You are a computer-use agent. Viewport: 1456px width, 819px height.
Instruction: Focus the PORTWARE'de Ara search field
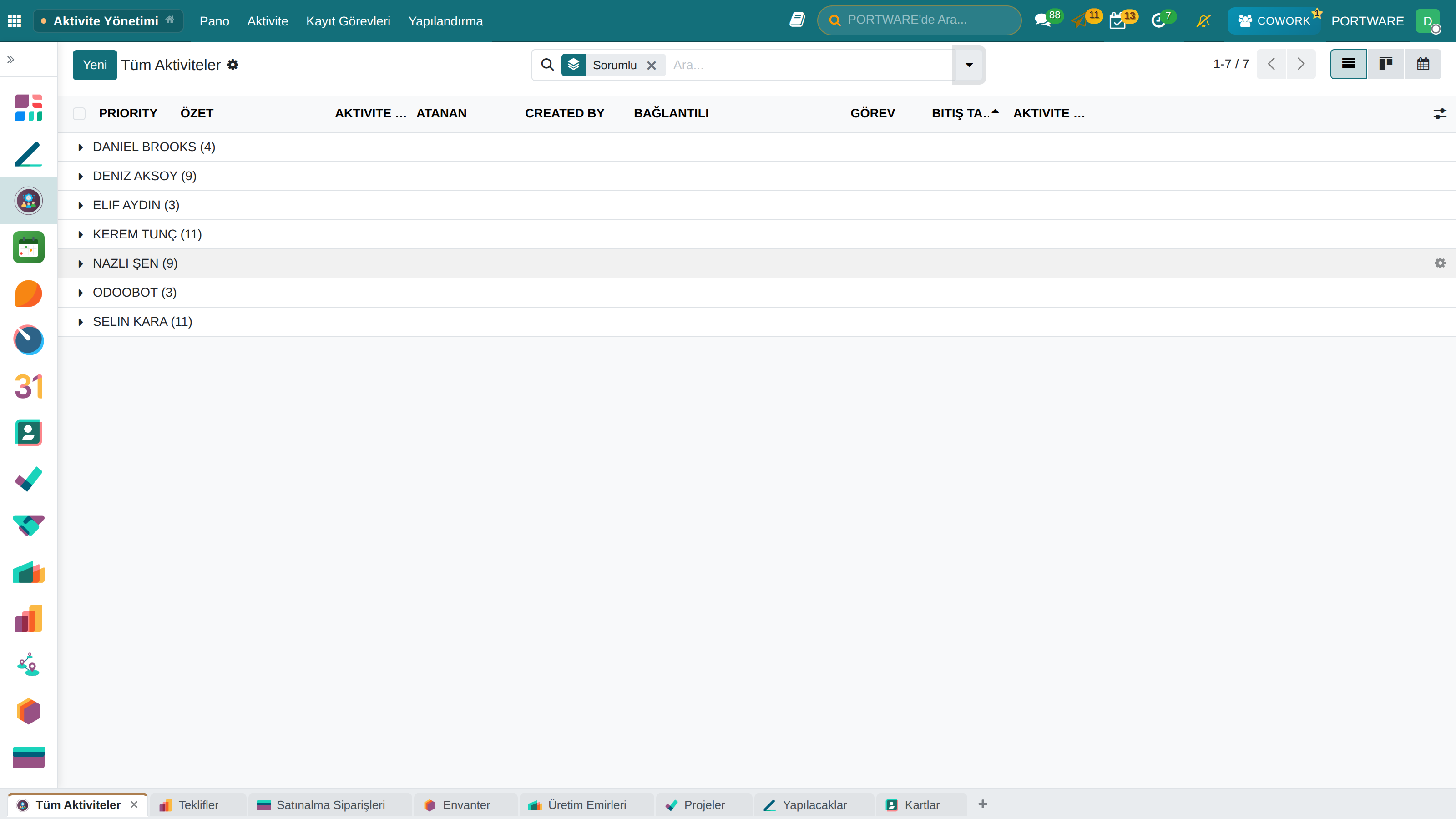coord(920,20)
